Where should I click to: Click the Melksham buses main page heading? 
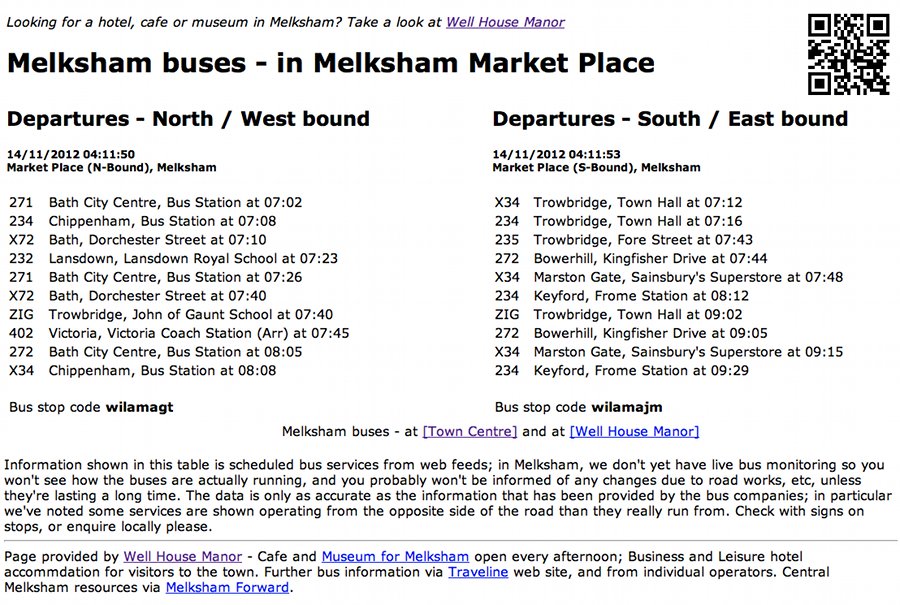click(x=330, y=63)
